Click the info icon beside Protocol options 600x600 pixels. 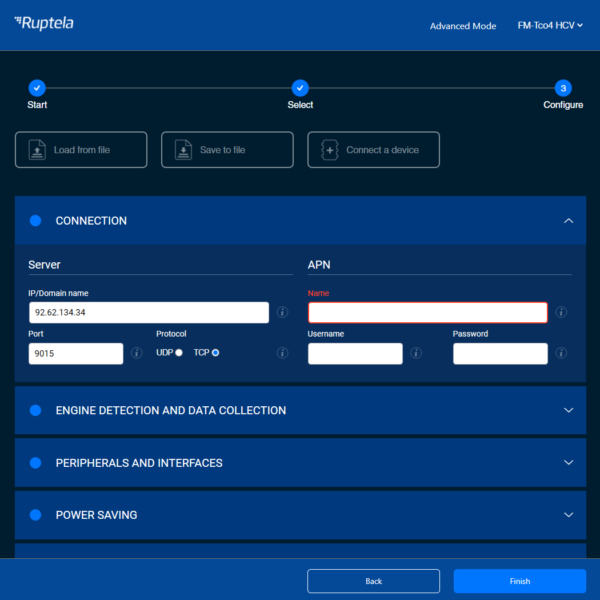coord(282,353)
